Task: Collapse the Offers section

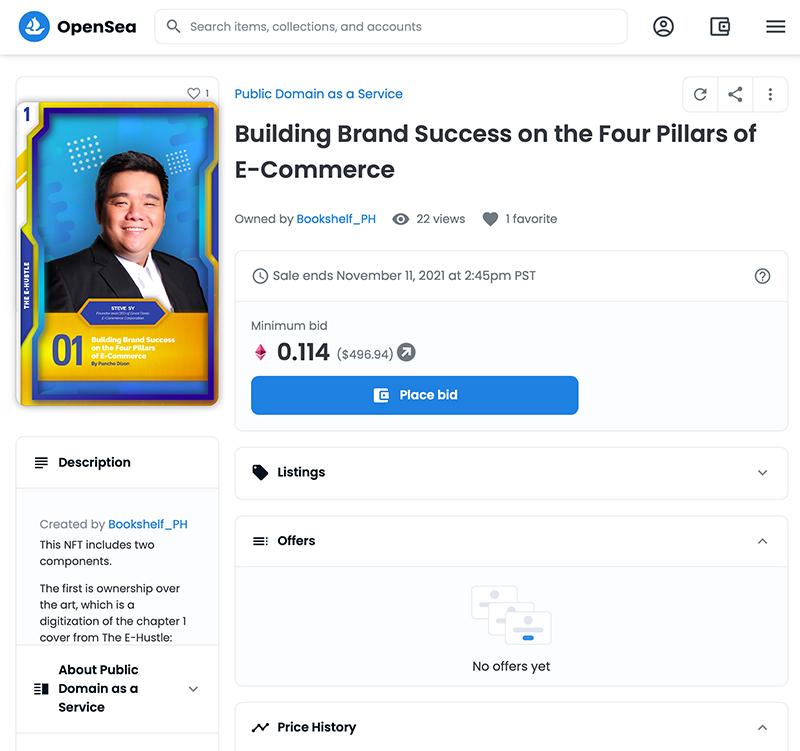Action: click(x=762, y=541)
